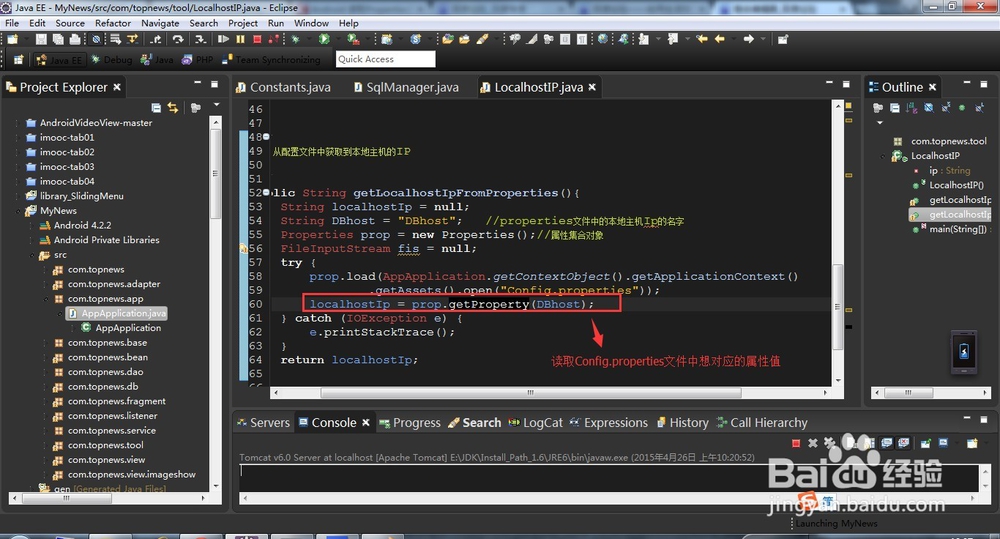Switch to LogCat tab
The image size is (1000, 539).
click(x=536, y=423)
